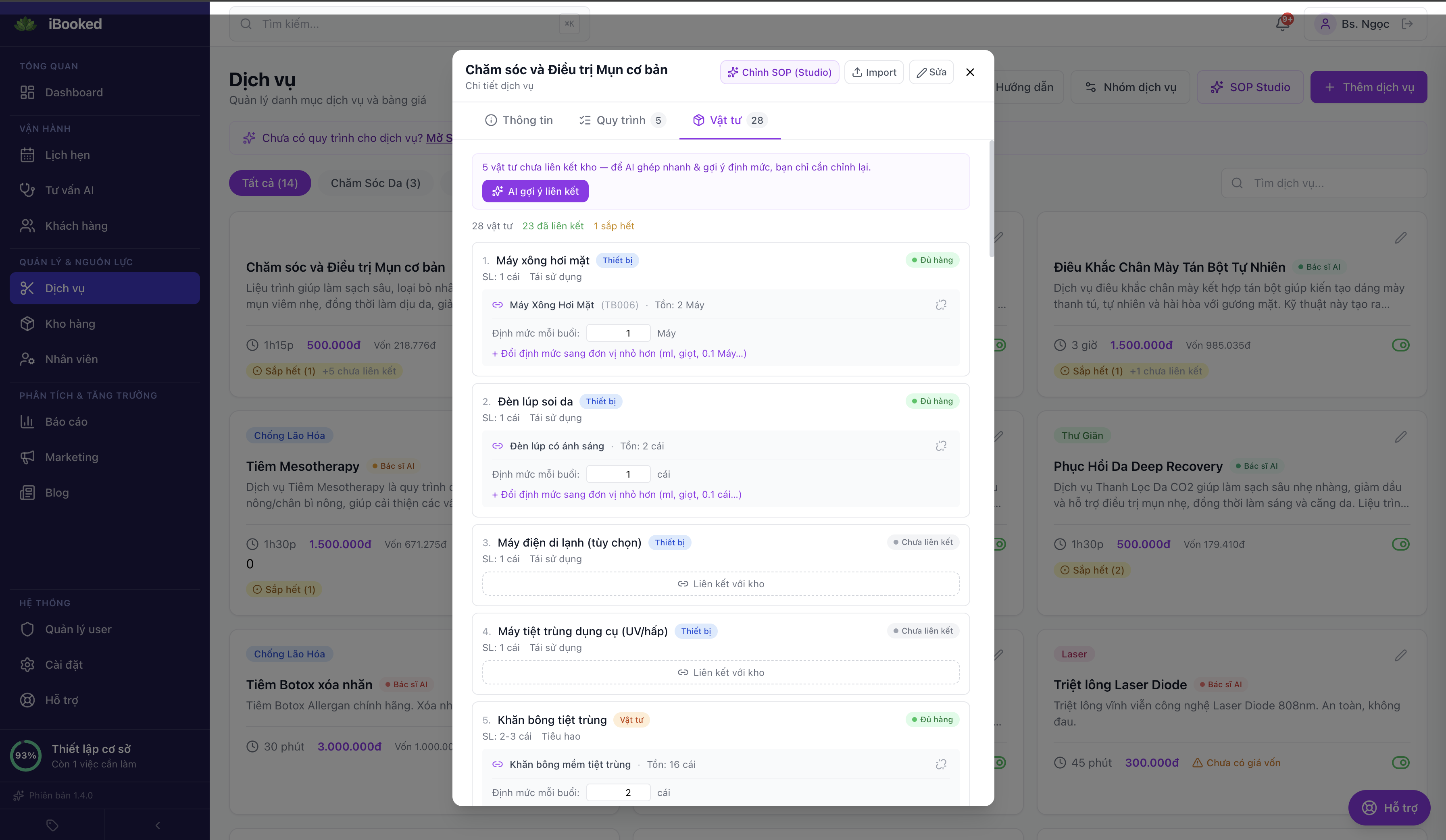1446x840 pixels.
Task: Click Định mức input for Khăn bông tiệt trùng
Action: pyautogui.click(x=619, y=792)
